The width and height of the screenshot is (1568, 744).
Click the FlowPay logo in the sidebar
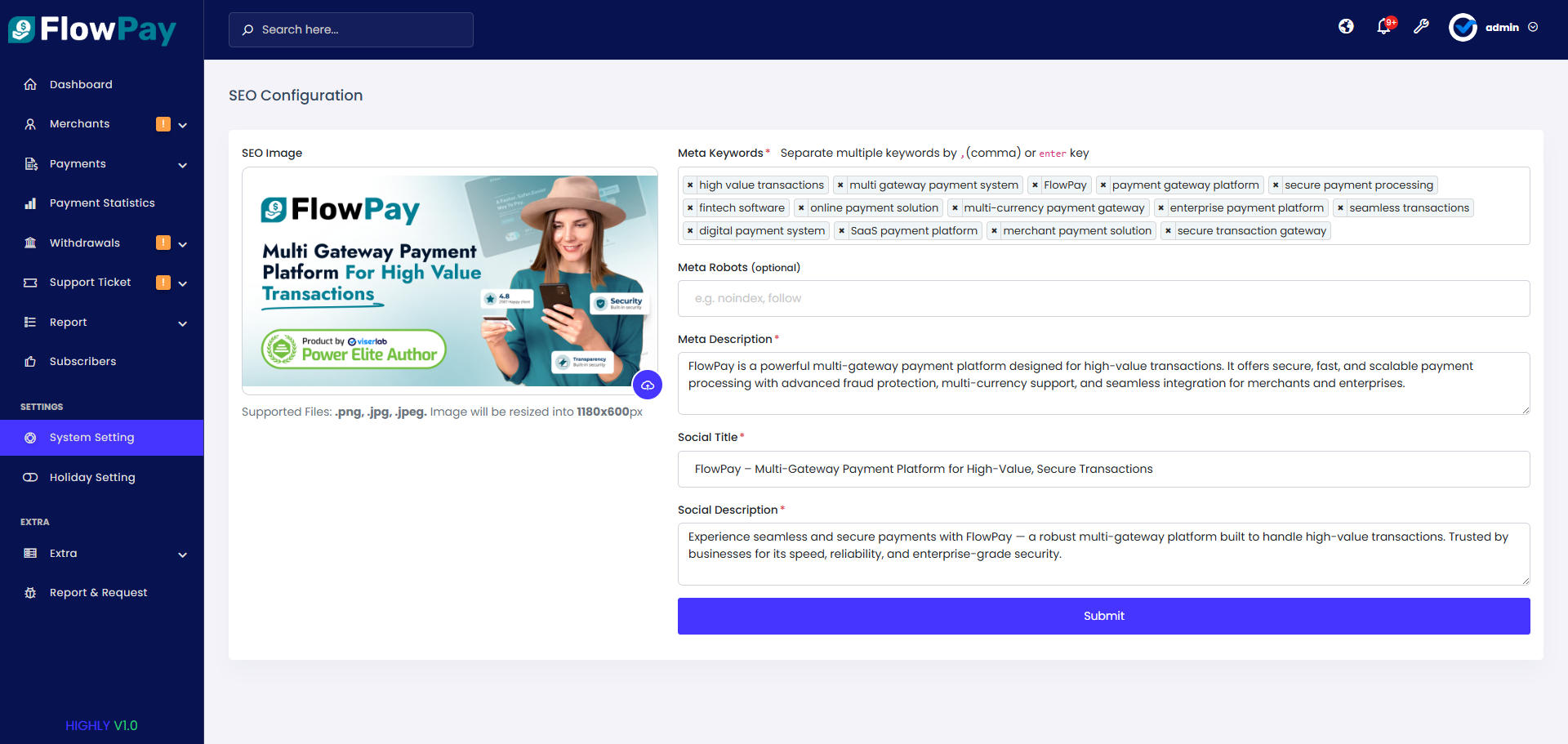point(92,29)
